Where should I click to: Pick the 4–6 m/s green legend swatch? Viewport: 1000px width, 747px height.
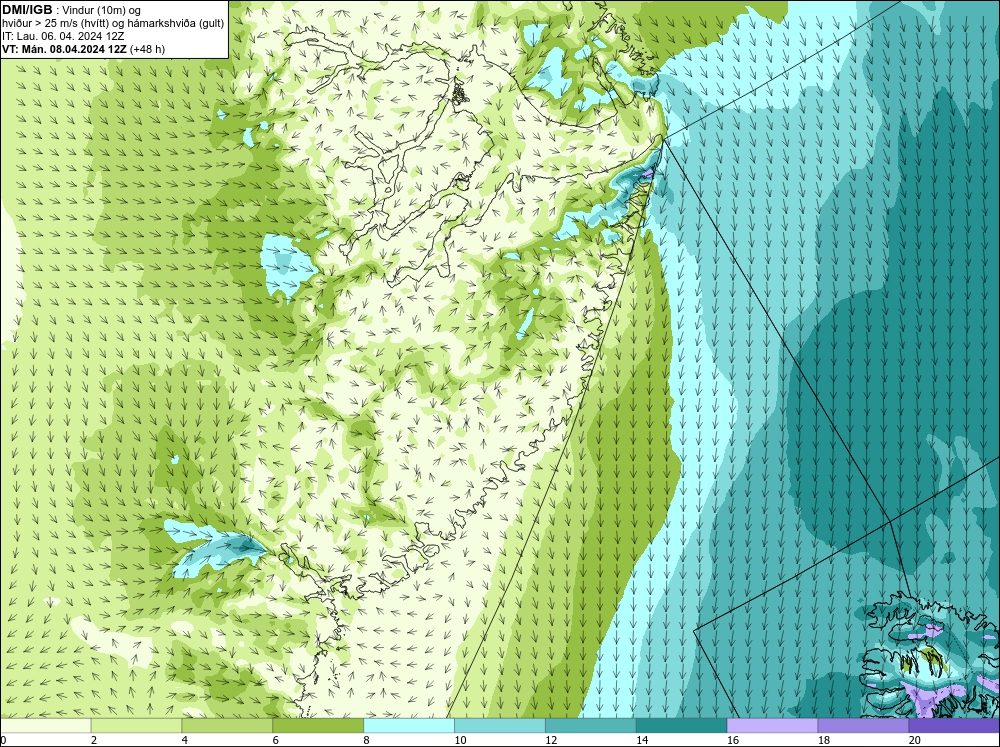click(x=227, y=726)
